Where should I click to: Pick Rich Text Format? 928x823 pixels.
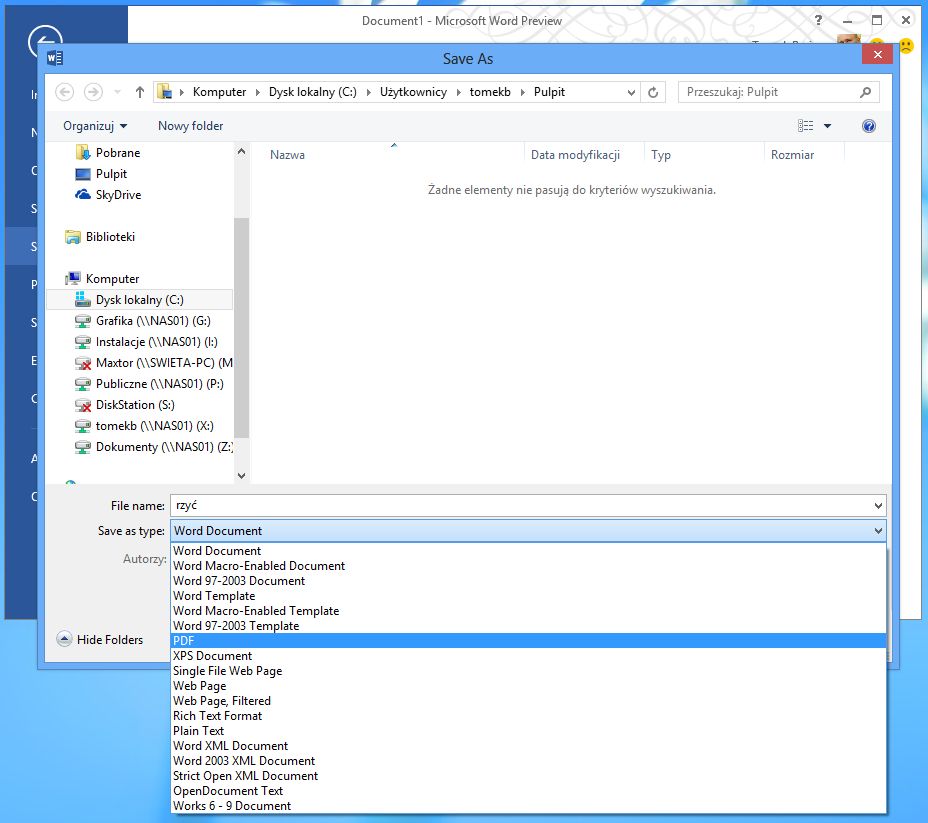(x=529, y=716)
